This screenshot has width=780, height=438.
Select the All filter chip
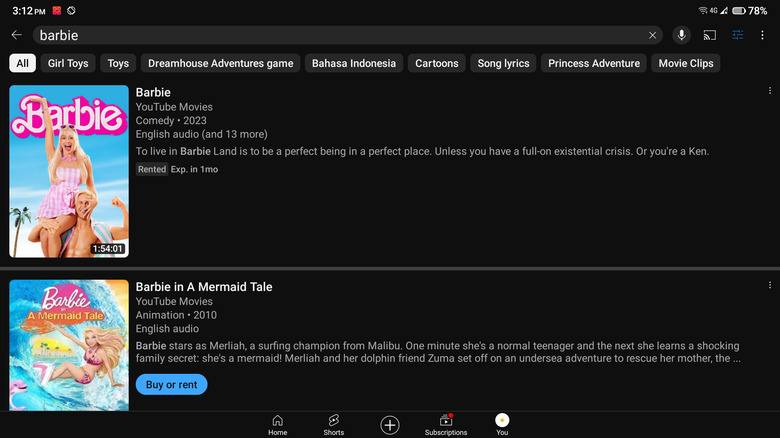[x=22, y=63]
